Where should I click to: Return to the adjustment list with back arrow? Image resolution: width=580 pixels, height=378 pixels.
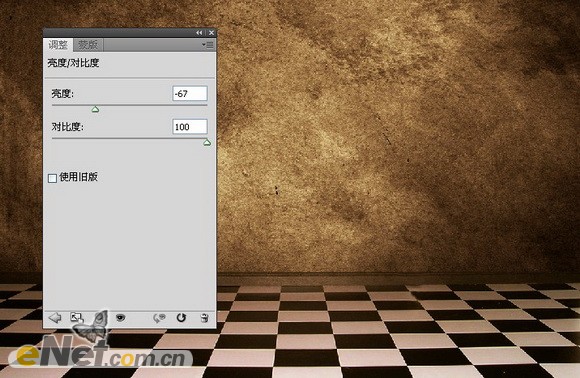tap(55, 318)
